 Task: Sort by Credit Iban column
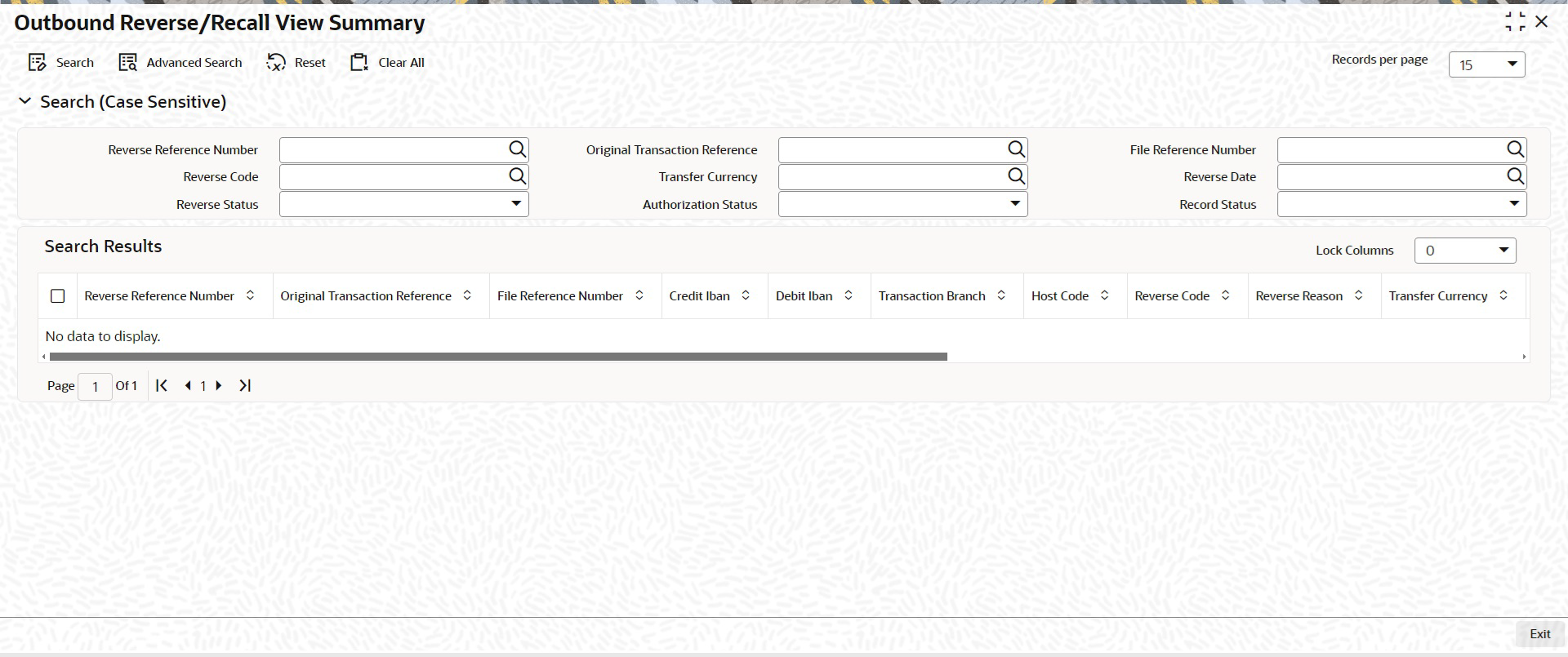[746, 295]
